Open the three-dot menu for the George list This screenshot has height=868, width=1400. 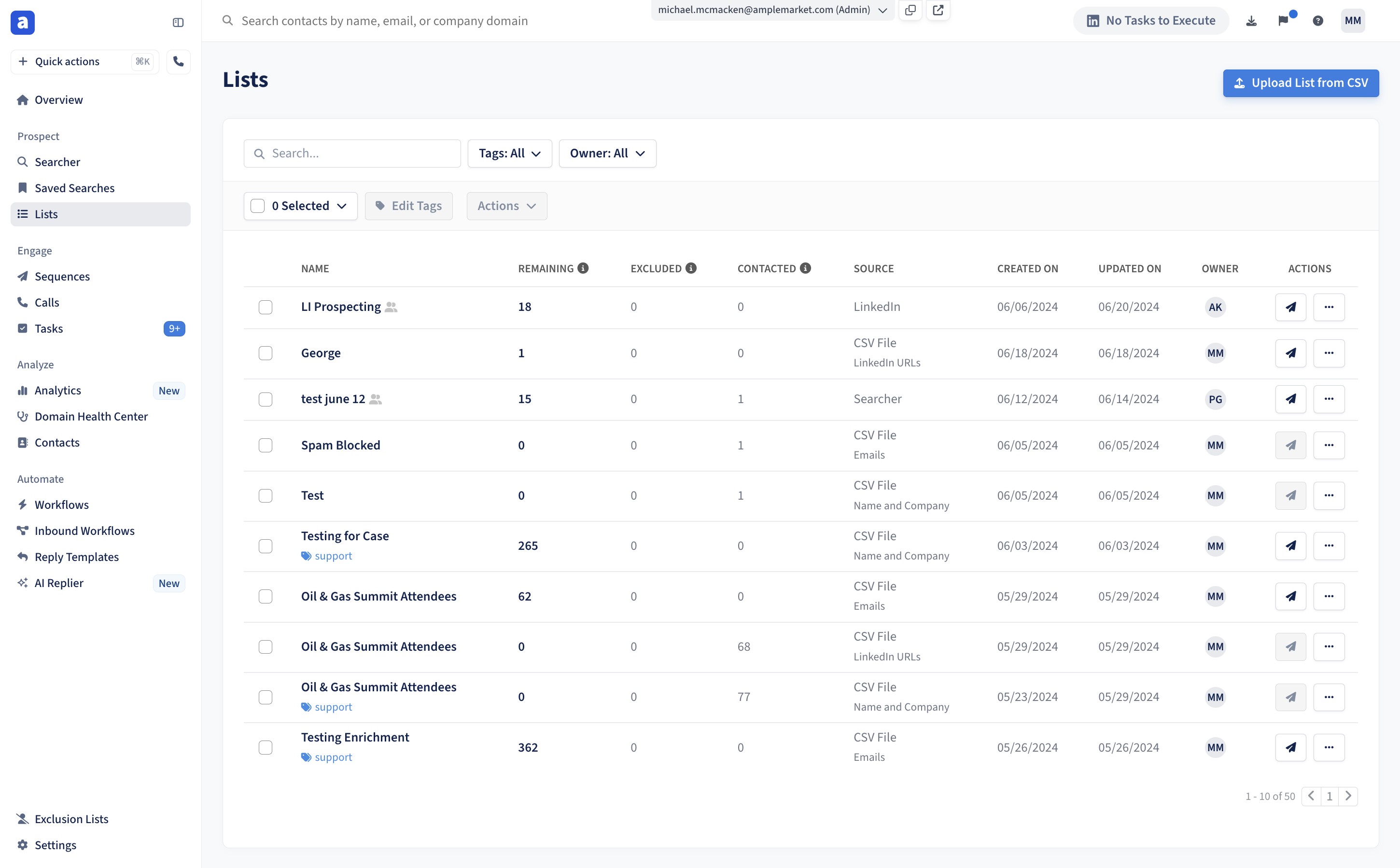tap(1329, 353)
